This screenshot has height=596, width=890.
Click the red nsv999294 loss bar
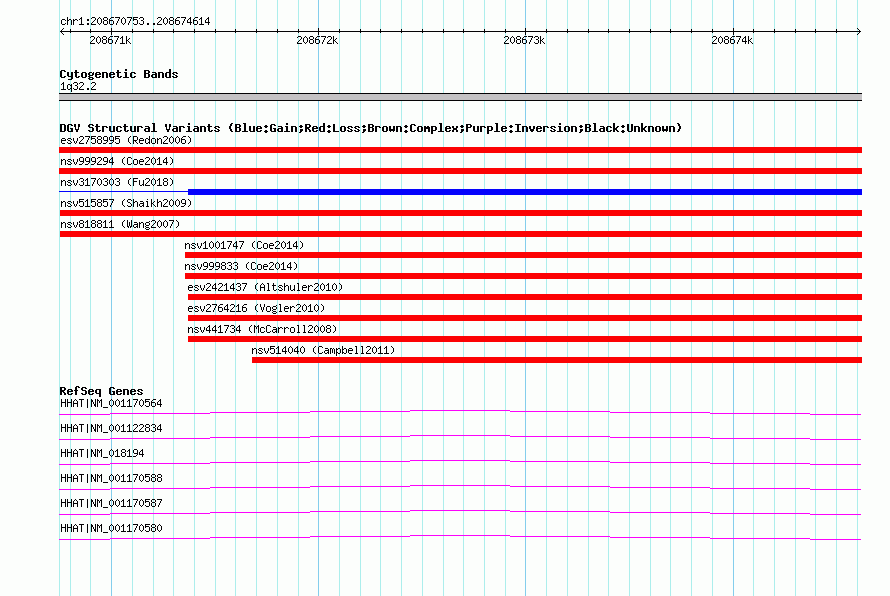click(460, 171)
